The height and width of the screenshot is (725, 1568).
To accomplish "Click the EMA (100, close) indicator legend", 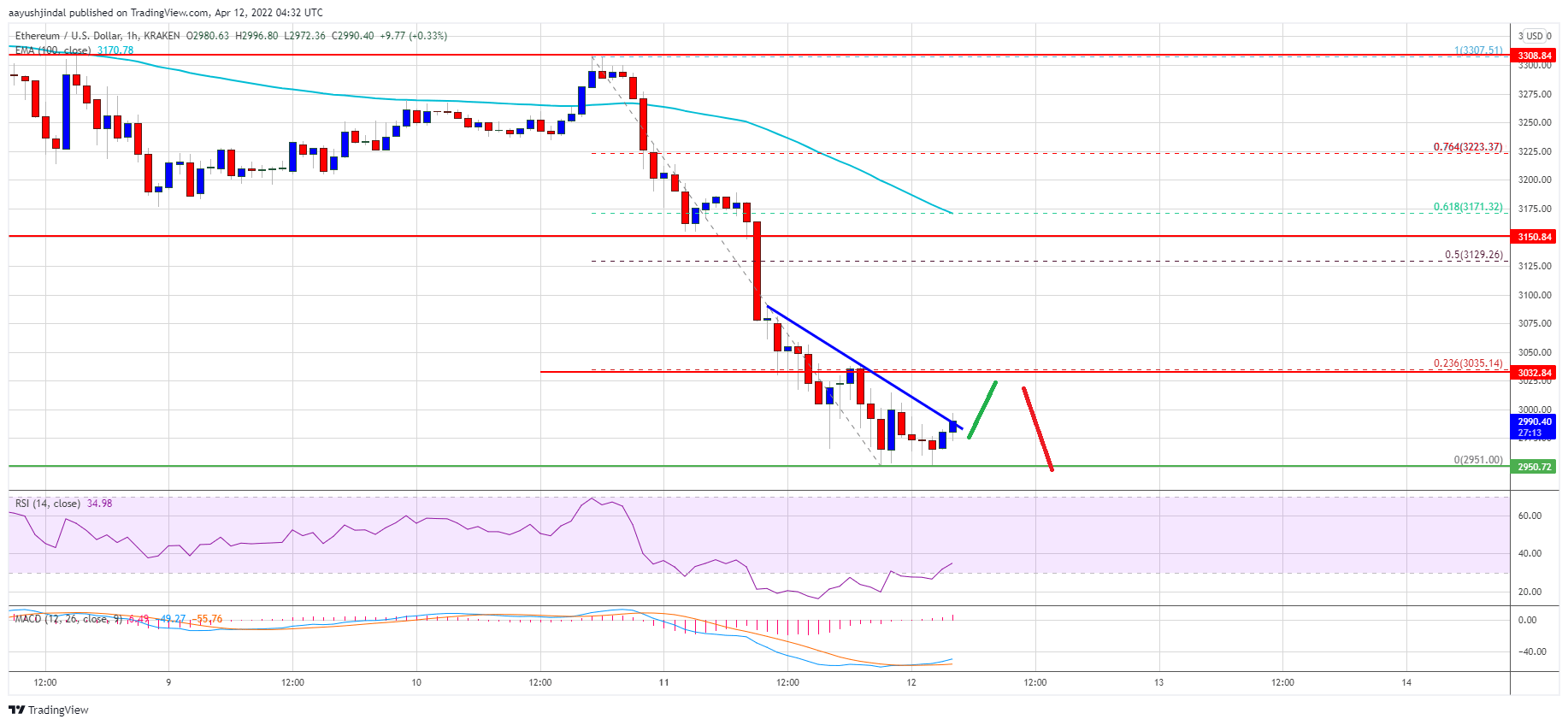I will click(x=53, y=50).
